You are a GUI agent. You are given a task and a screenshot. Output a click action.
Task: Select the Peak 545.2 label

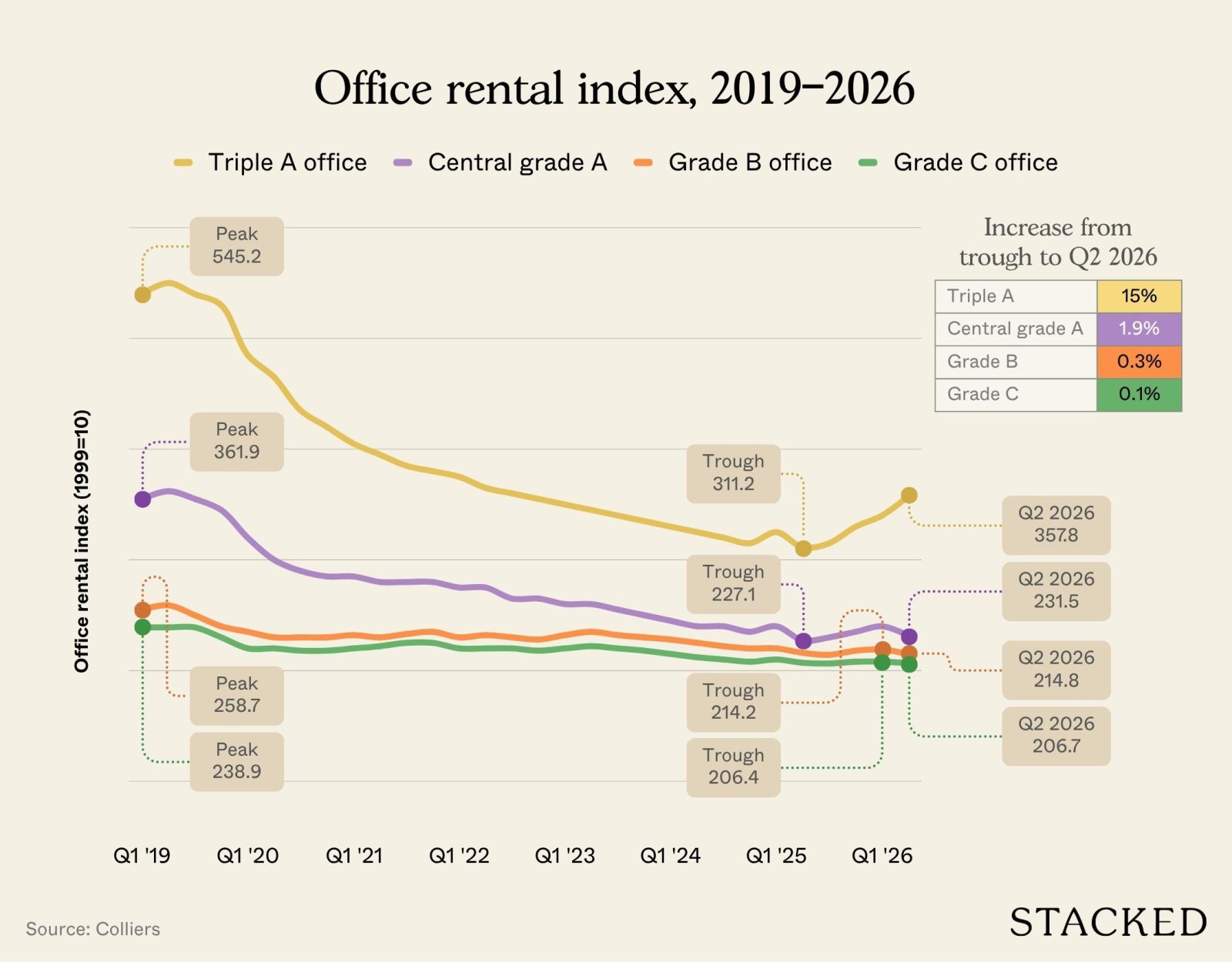(x=237, y=246)
